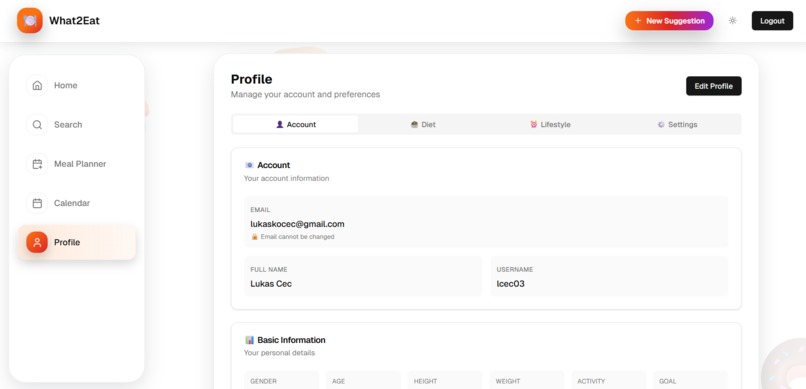Click the What2Eat brand name
Image resolution: width=806 pixels, height=389 pixels.
tap(75, 21)
